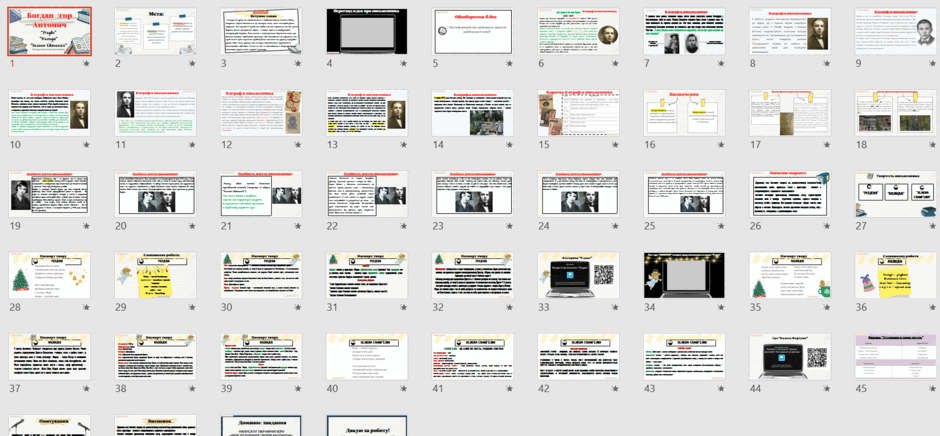
Task: Select slide 15 biography table thumbnail
Action: 579,113
